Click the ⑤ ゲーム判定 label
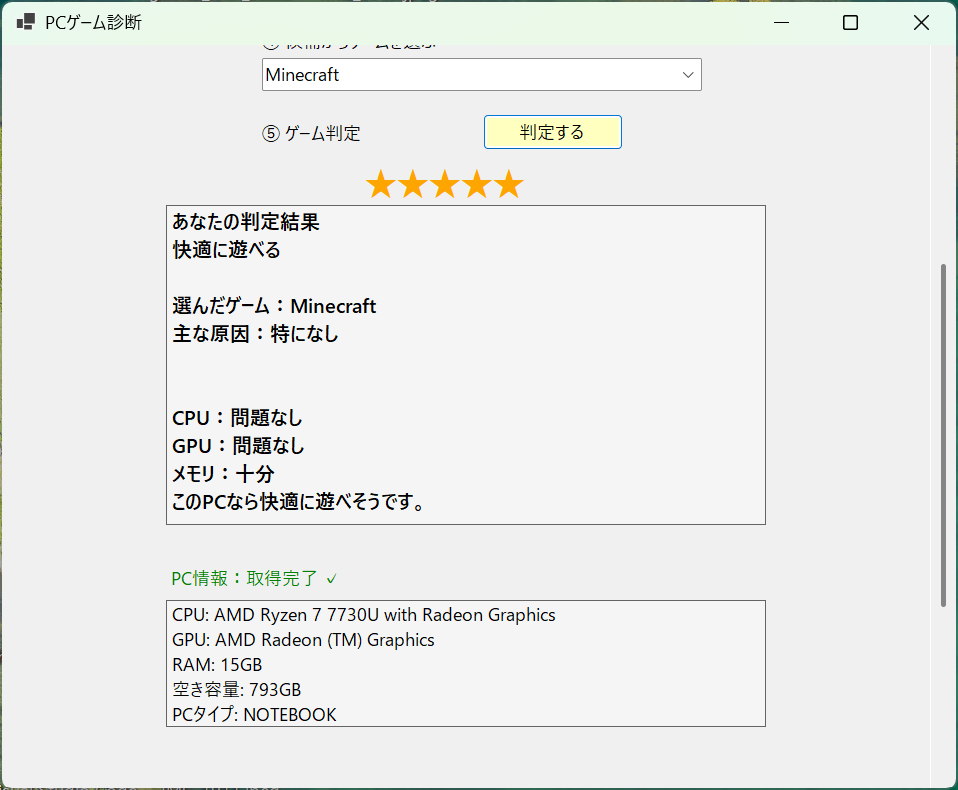This screenshot has width=958, height=790. pyautogui.click(x=312, y=133)
